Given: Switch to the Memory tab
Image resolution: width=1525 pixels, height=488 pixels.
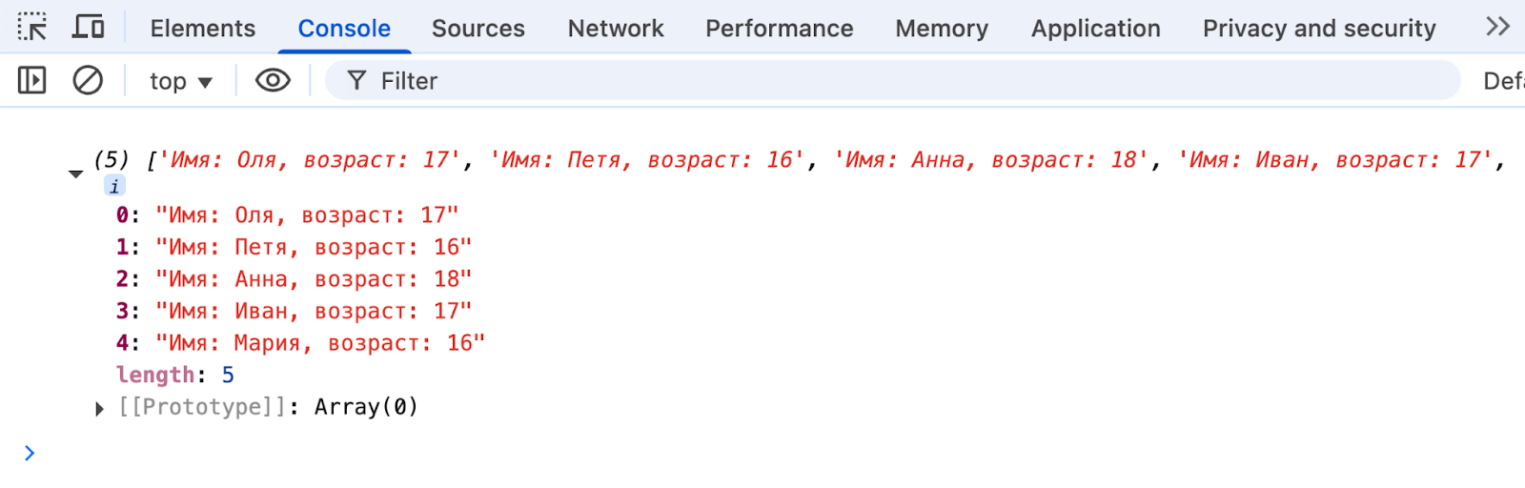Looking at the screenshot, I should tap(942, 29).
